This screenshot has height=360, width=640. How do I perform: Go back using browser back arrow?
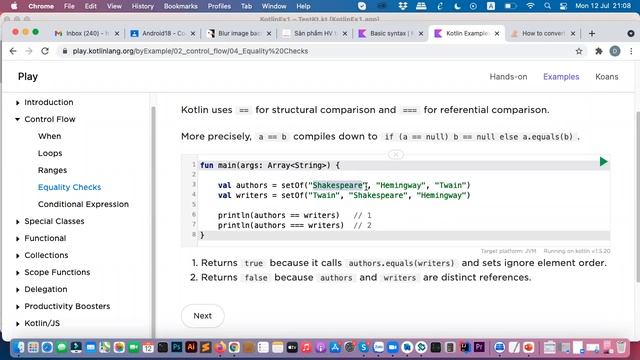click(x=13, y=51)
